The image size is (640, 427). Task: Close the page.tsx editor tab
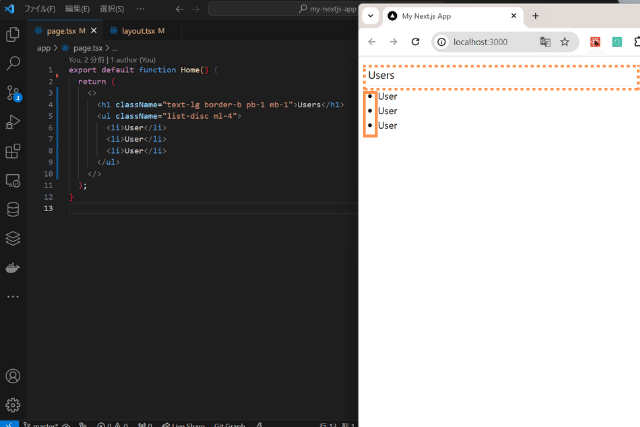tap(94, 31)
